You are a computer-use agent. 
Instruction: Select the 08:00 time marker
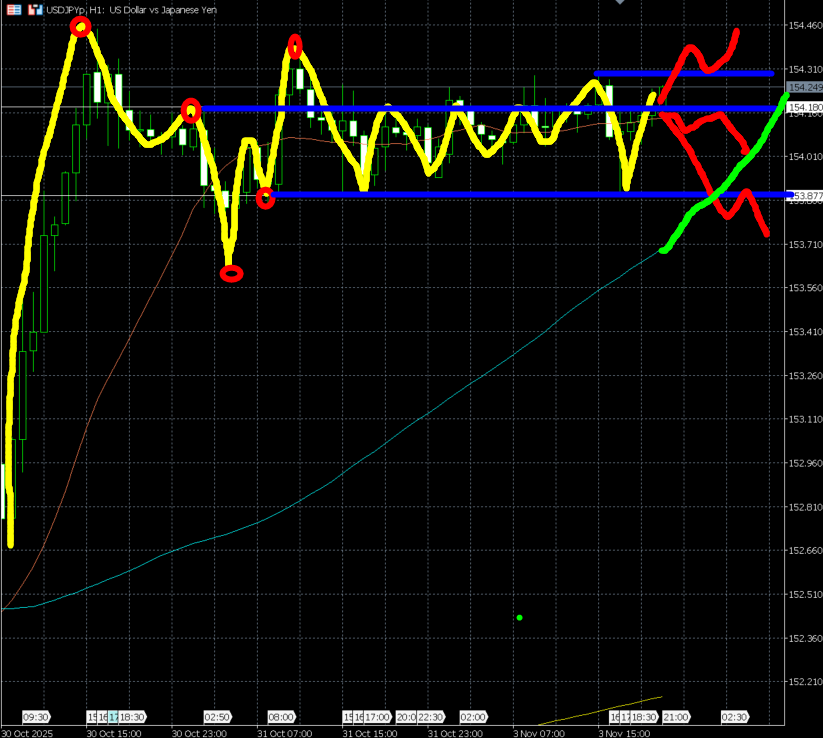pyautogui.click(x=281, y=717)
